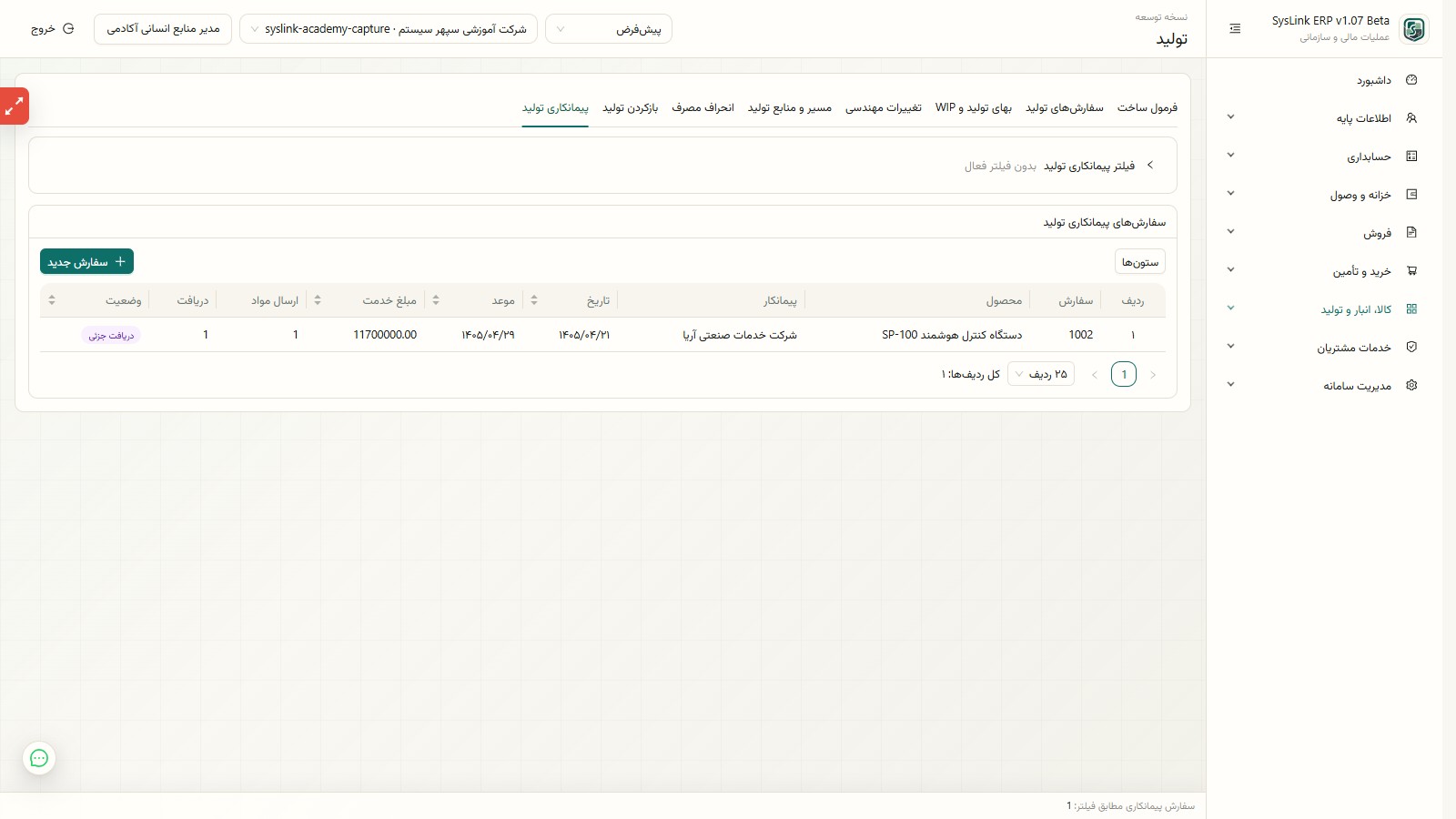This screenshot has width=1456, height=819.
Task: Click the مدیریت سامانه gear icon
Action: click(x=1411, y=386)
